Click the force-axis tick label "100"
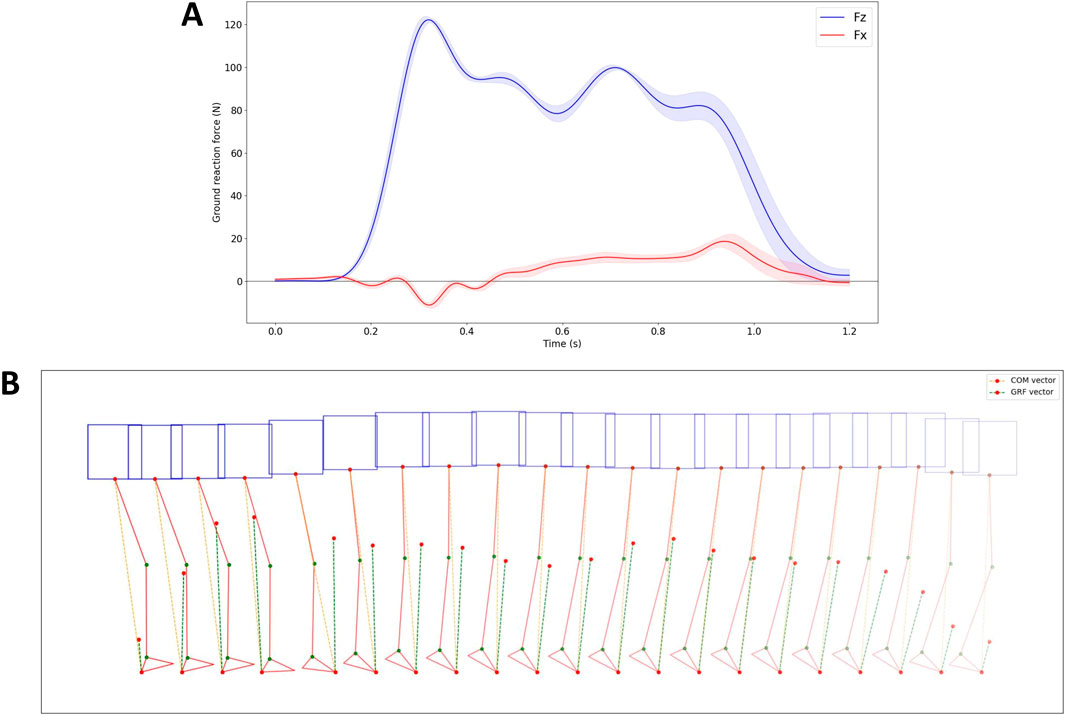This screenshot has width=1065, height=715. click(233, 68)
